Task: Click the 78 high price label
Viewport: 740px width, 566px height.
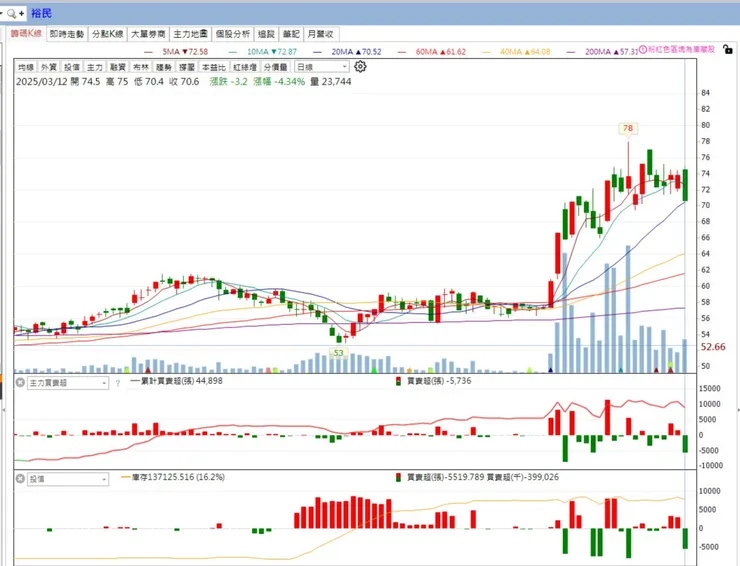Action: tap(628, 128)
